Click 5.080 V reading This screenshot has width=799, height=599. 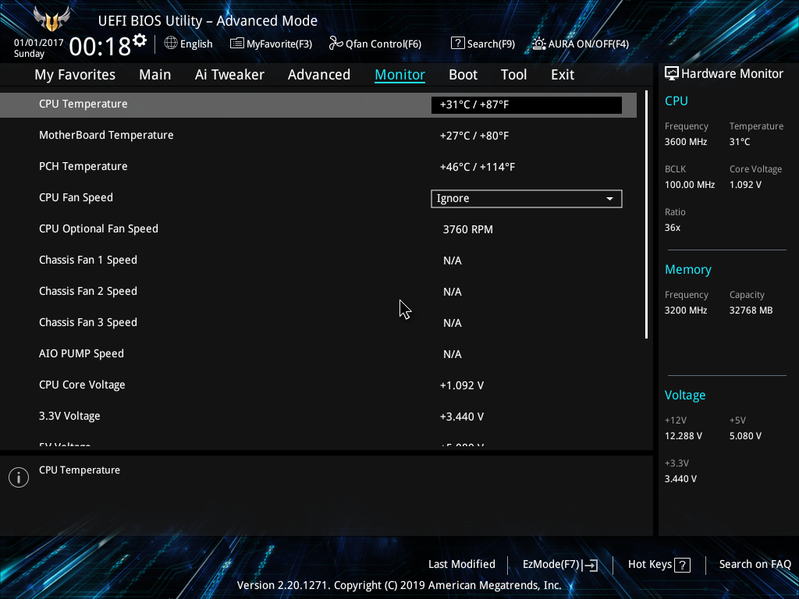(x=745, y=436)
